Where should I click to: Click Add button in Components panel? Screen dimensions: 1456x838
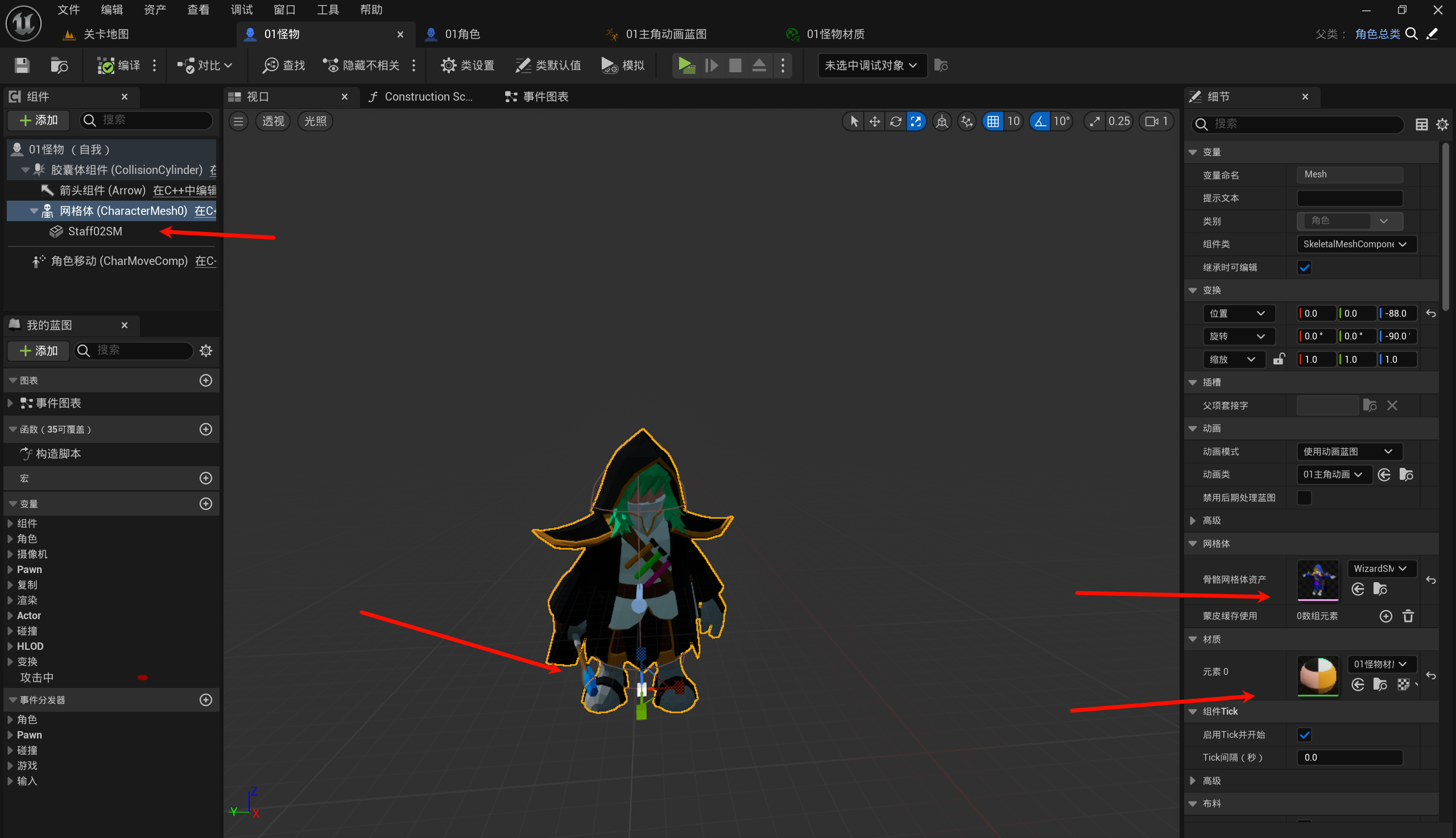pos(39,121)
